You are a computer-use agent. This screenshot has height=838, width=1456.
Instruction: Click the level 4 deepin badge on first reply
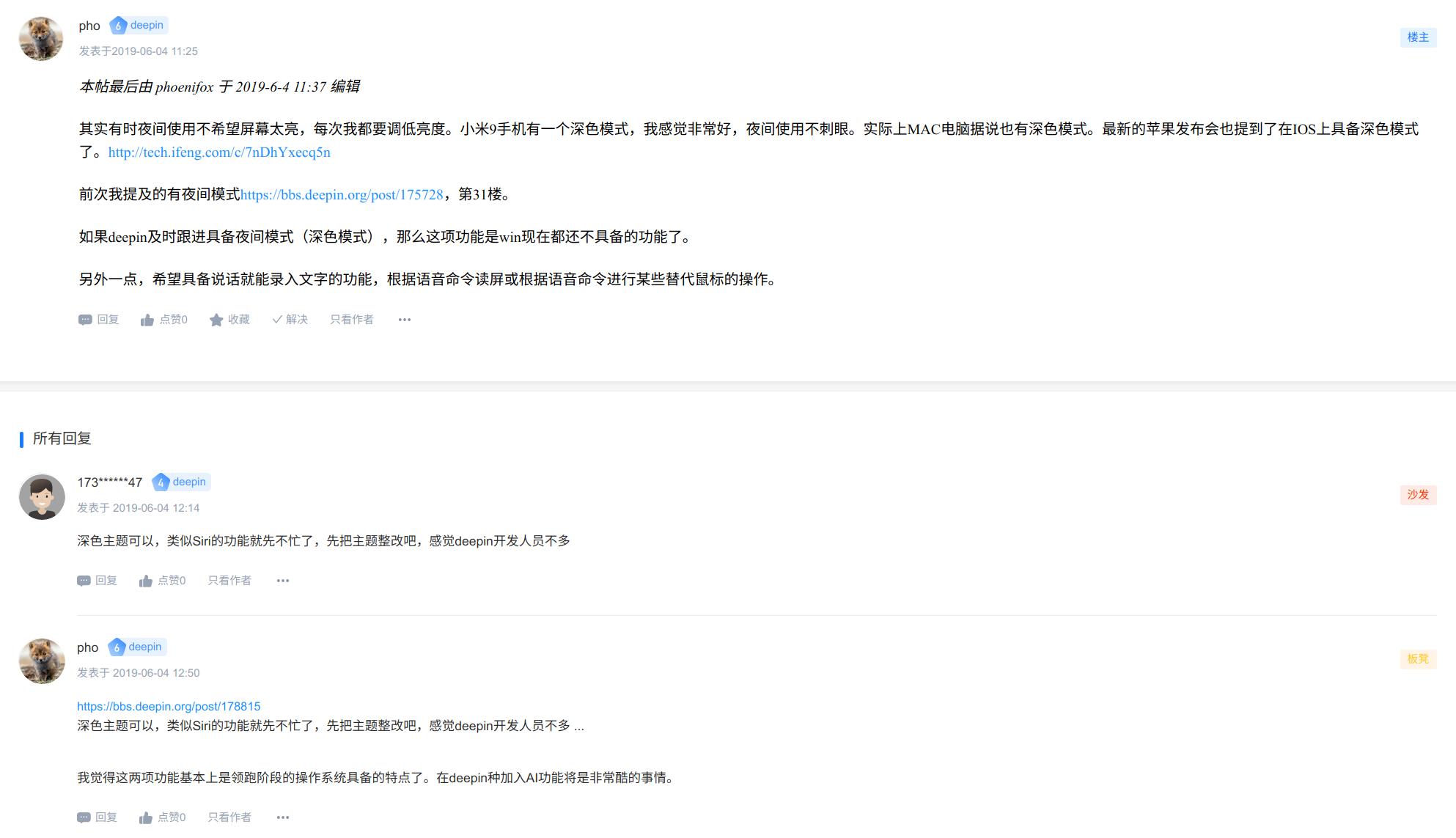point(181,482)
